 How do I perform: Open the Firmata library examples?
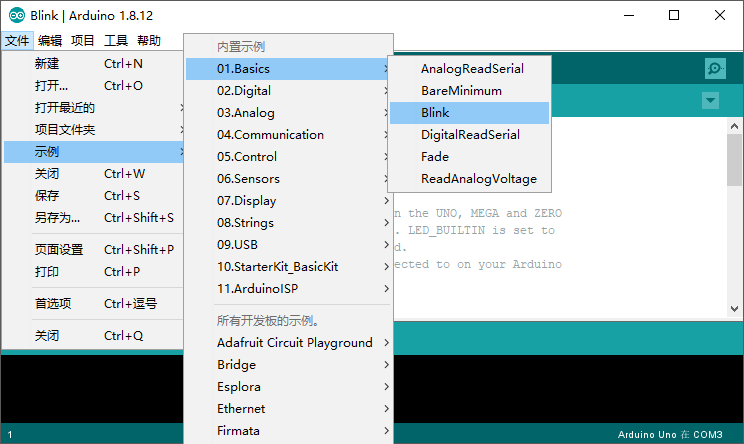(x=288, y=431)
